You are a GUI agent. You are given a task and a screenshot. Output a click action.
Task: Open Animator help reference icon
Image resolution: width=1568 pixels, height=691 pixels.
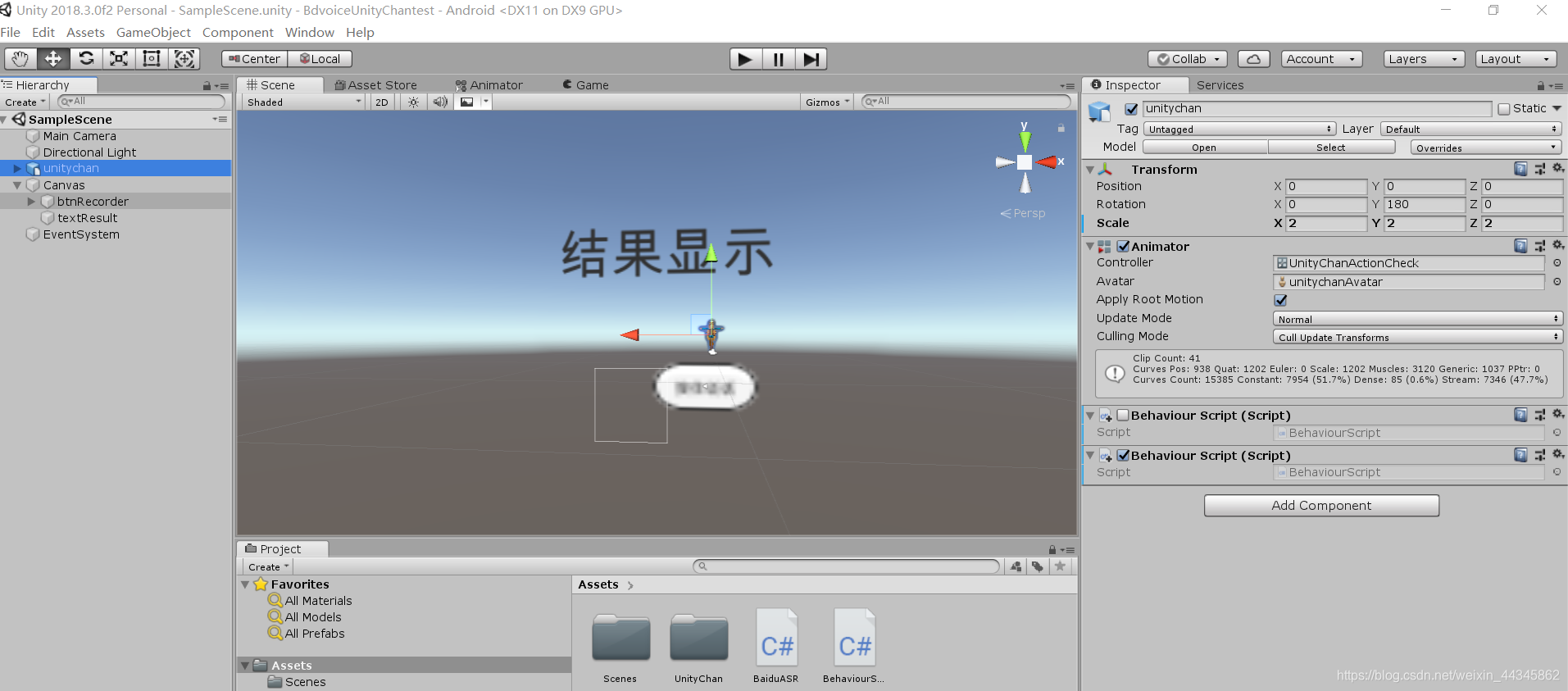(1520, 246)
